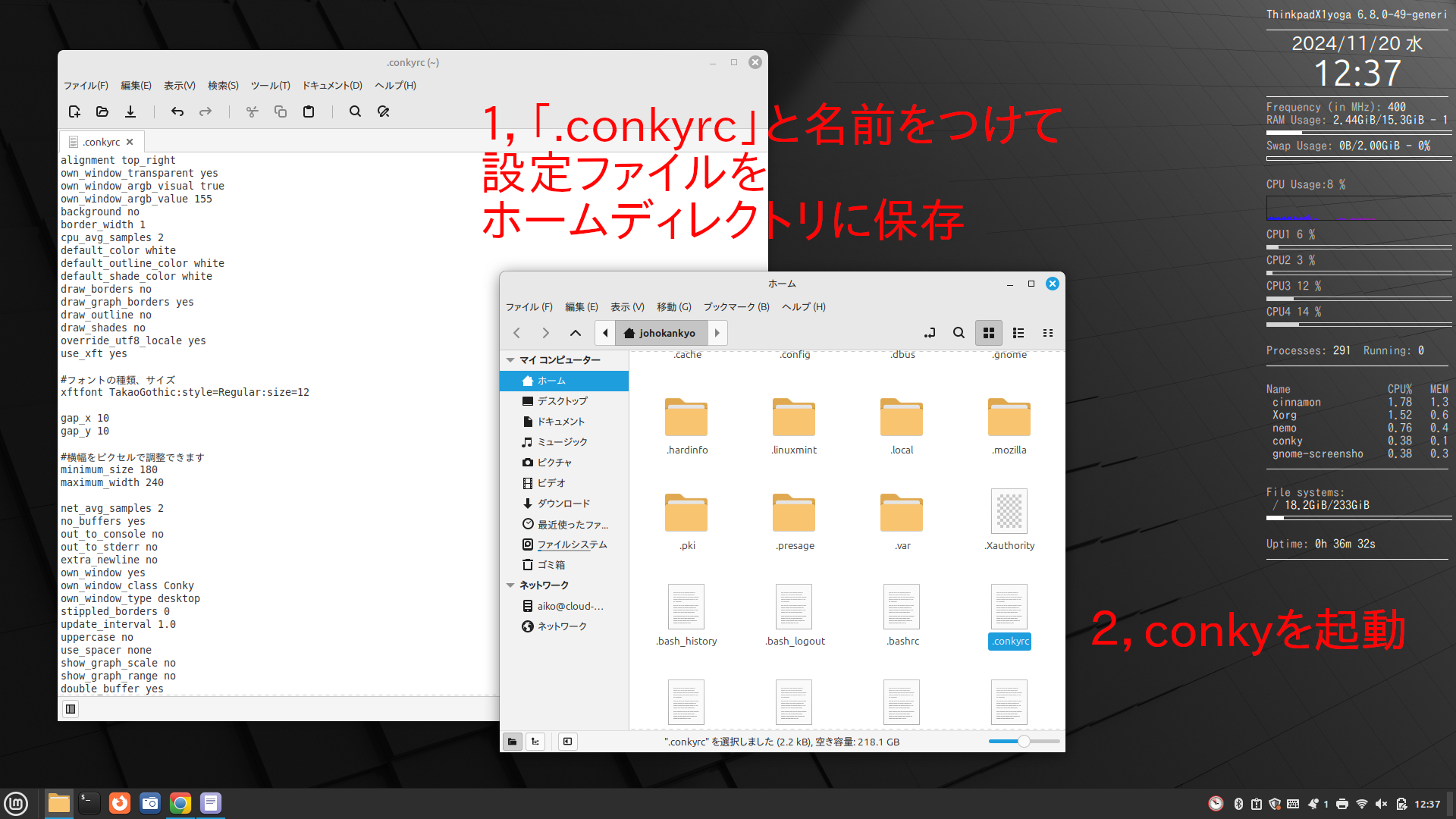The width and height of the screenshot is (1456, 819).
Task: Undo the last edit in the editor
Action: click(x=177, y=111)
